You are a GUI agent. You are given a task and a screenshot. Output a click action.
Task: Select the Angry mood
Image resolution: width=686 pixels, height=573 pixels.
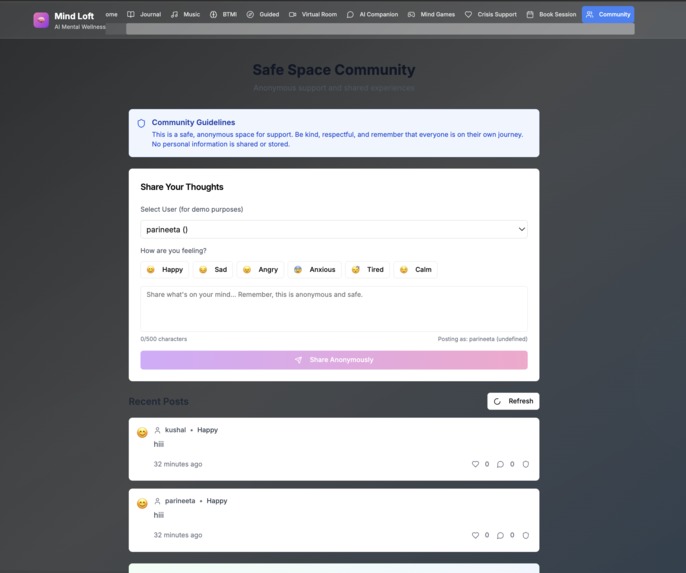pyautogui.click(x=260, y=269)
